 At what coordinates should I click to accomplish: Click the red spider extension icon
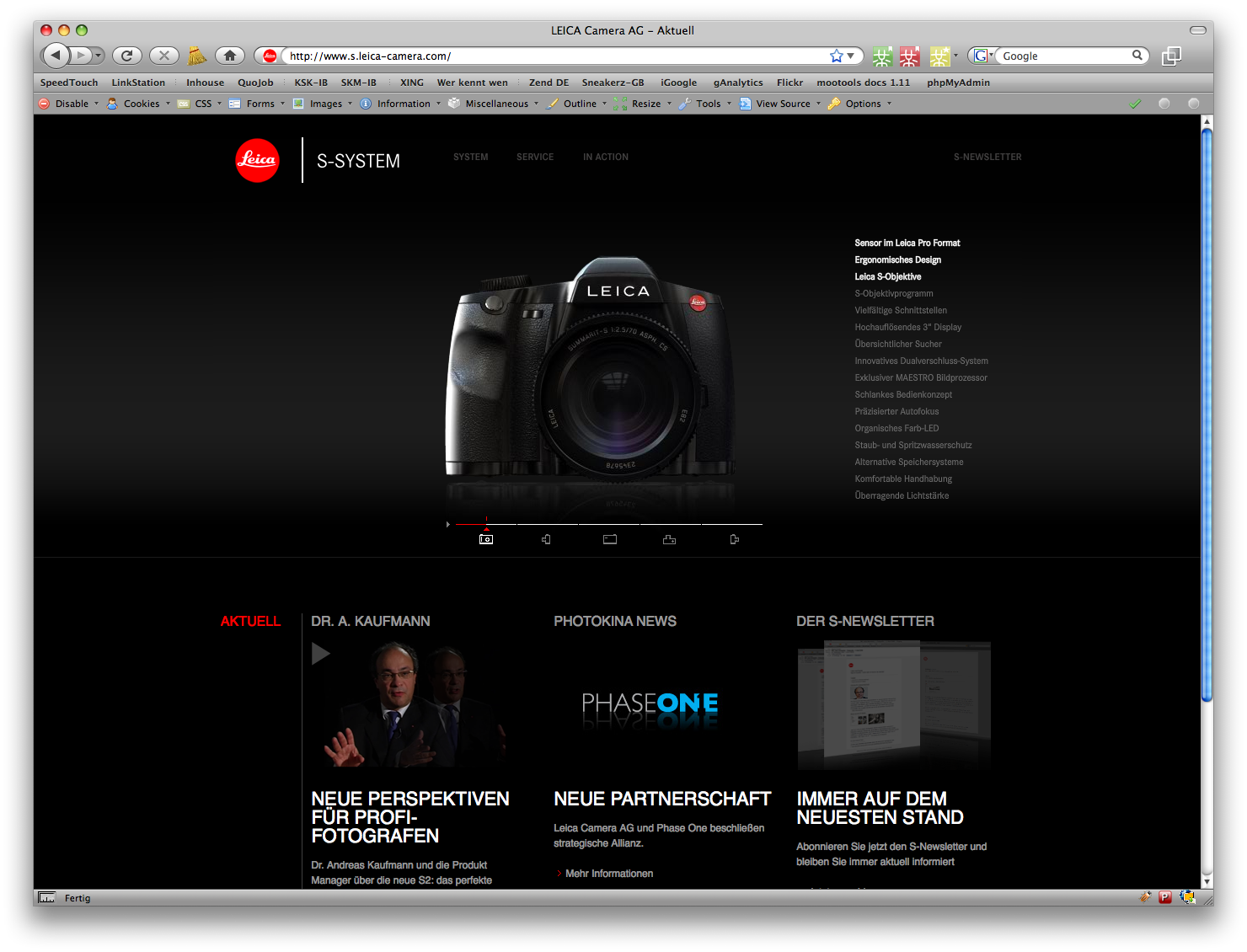pyautogui.click(x=909, y=56)
